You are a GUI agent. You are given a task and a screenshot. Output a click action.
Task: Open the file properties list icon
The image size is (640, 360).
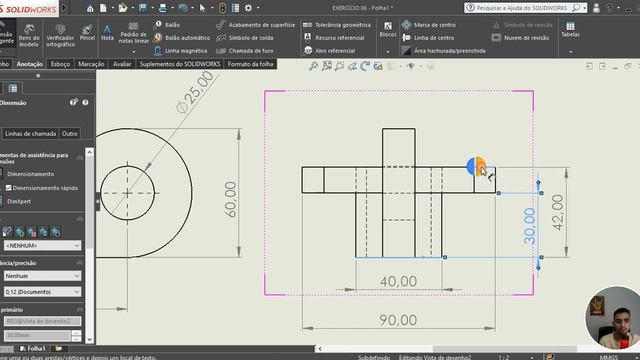(x=236, y=8)
